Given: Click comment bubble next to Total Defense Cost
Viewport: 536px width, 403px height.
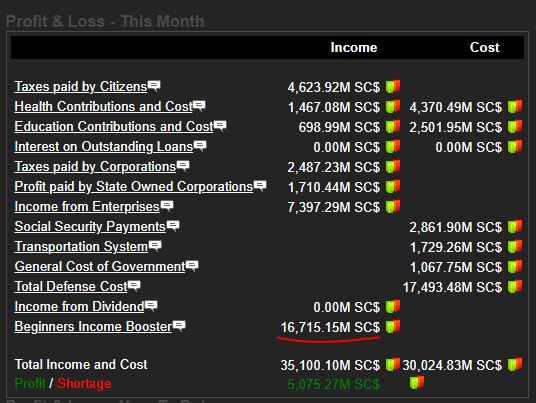Looking at the screenshot, I should pyautogui.click(x=134, y=285).
